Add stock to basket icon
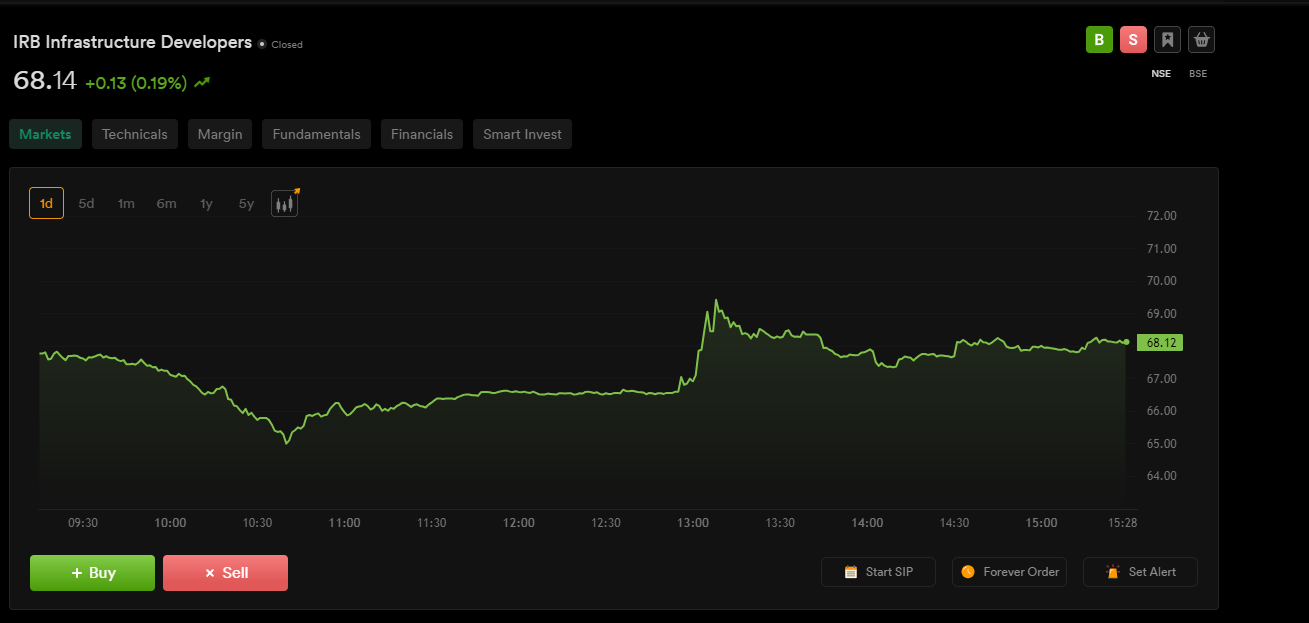Image resolution: width=1309 pixels, height=623 pixels. (1201, 40)
